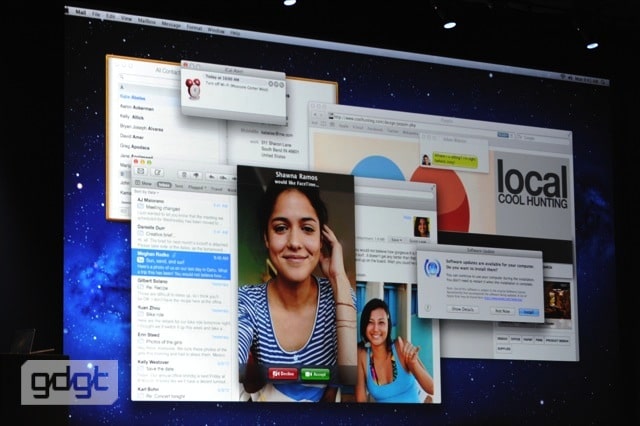This screenshot has width=640, height=426.
Task: Select the Inbox favorites tab in Mail
Action: tap(164, 185)
